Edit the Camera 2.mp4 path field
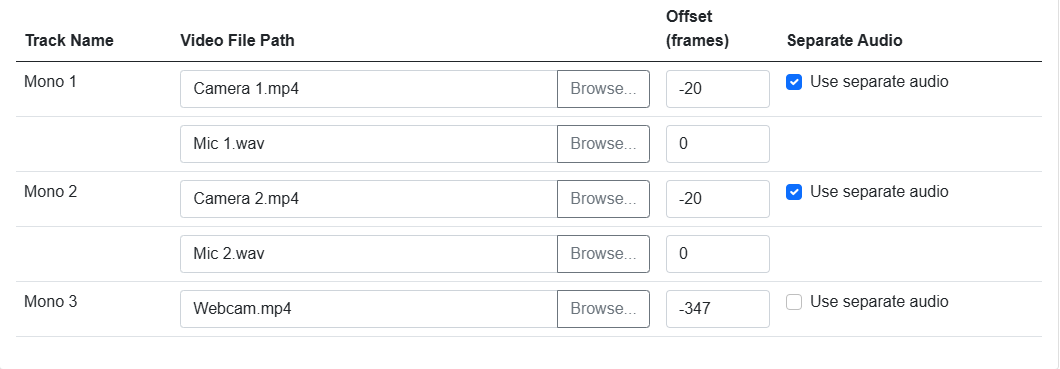1060x369 pixels. click(369, 199)
